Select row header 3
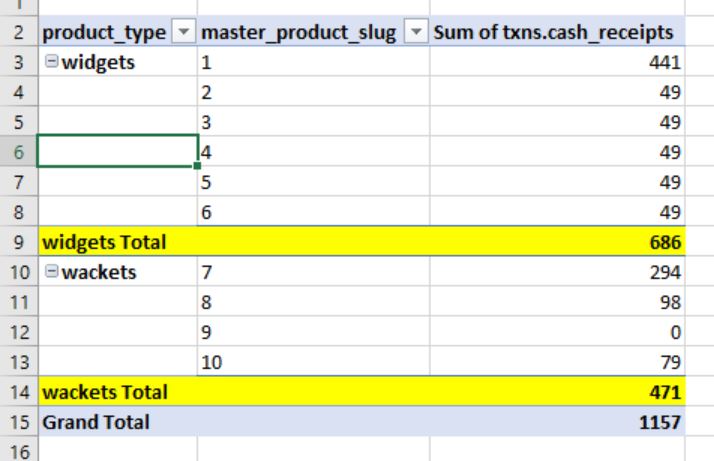714x461 pixels. coord(19,61)
